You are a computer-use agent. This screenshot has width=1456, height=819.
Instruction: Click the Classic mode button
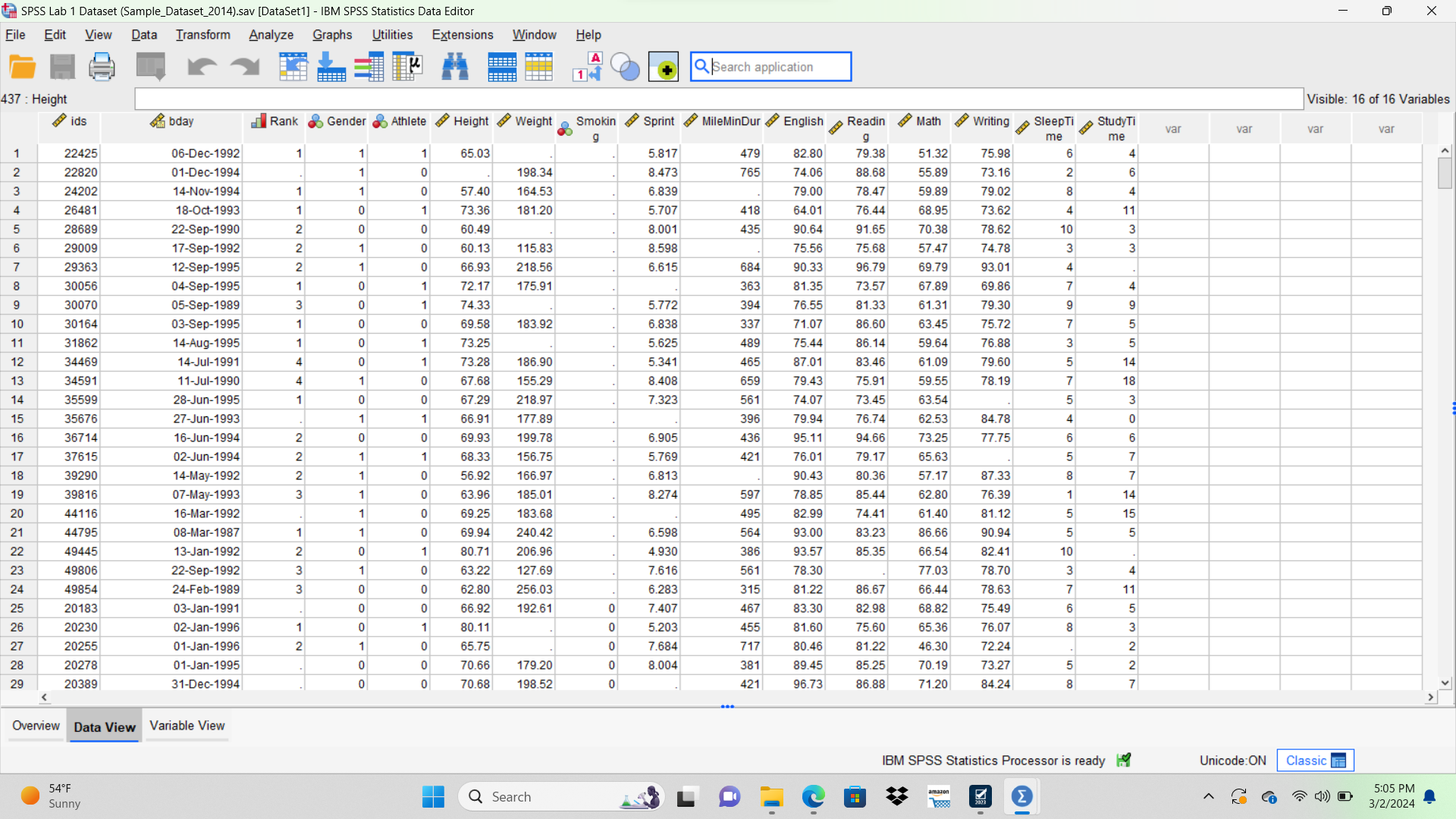(1315, 760)
